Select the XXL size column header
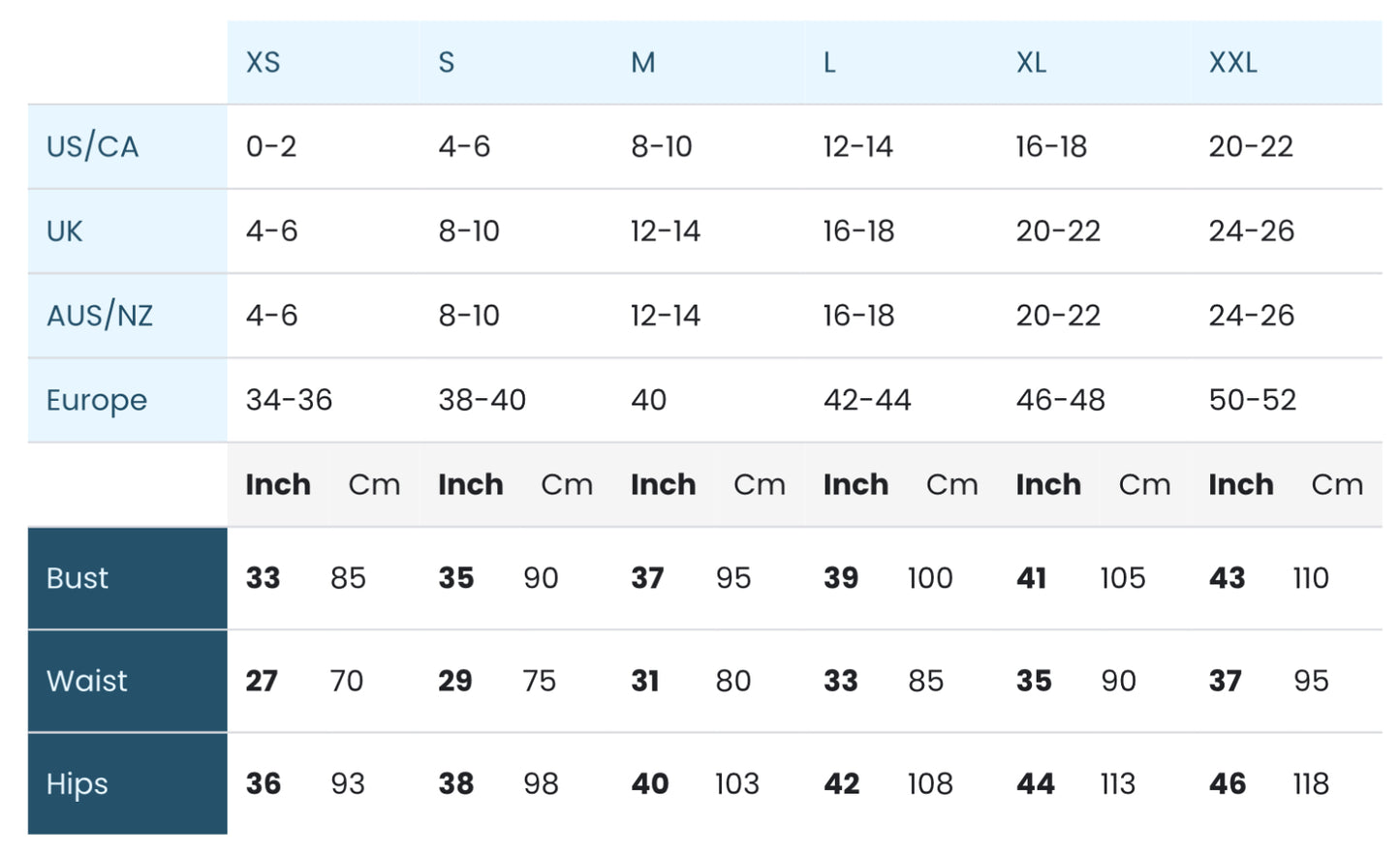Viewport: 1400px width, 856px height. (1232, 63)
